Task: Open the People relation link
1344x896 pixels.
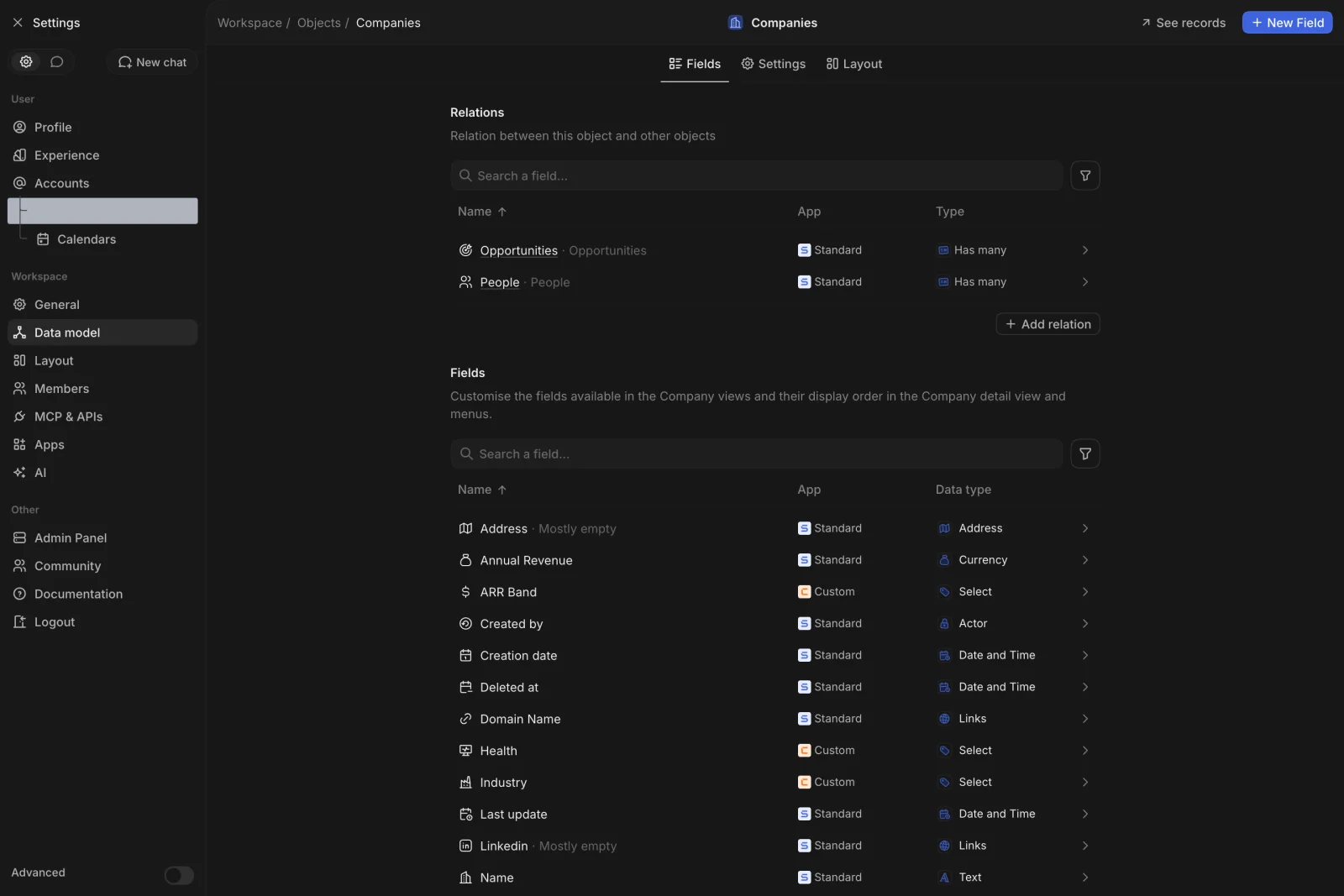Action: click(500, 282)
